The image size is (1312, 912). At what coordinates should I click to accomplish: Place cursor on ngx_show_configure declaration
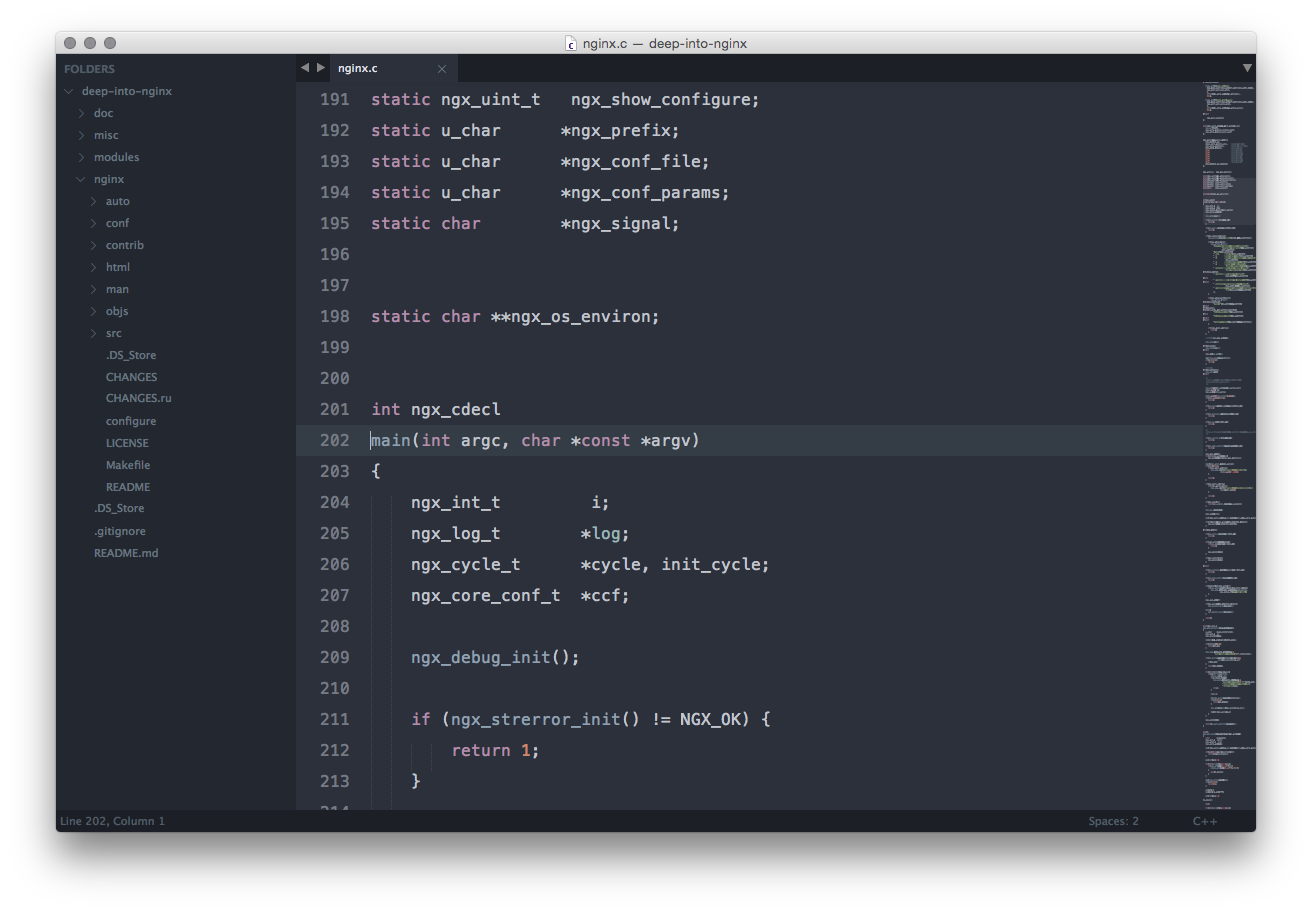[665, 99]
